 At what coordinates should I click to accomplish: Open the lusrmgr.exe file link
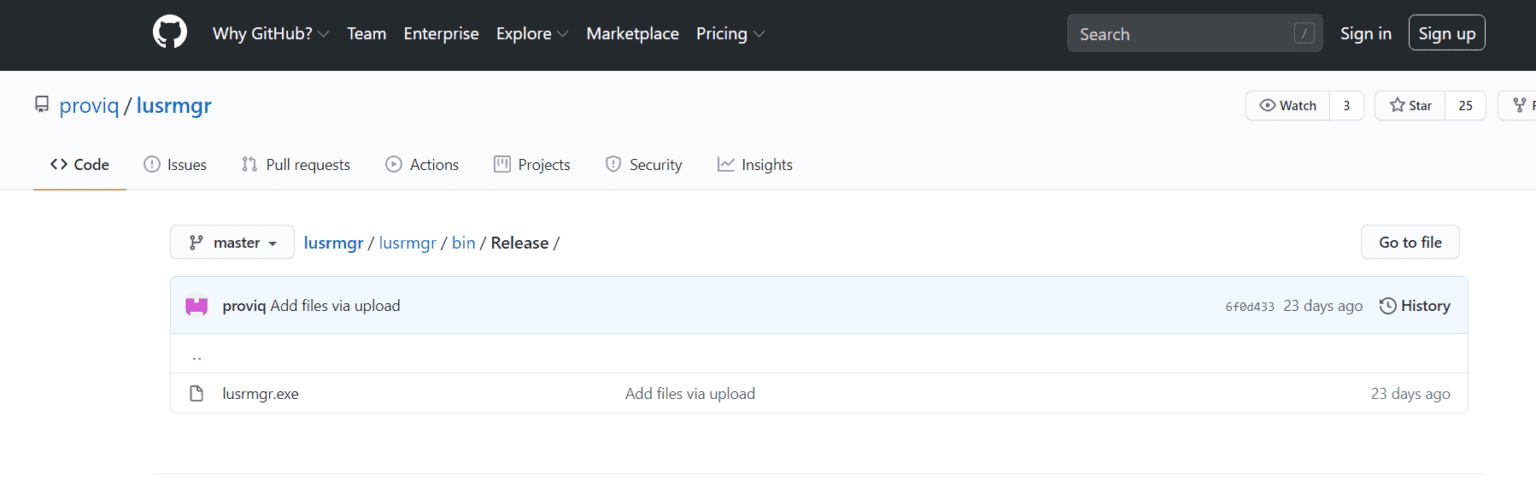click(x=260, y=394)
